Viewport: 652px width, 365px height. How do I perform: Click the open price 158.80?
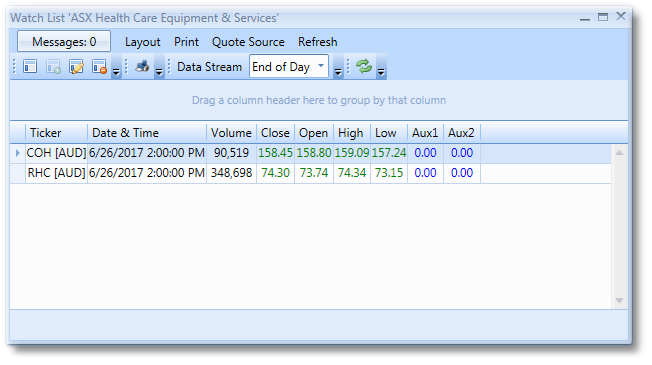[x=314, y=153]
